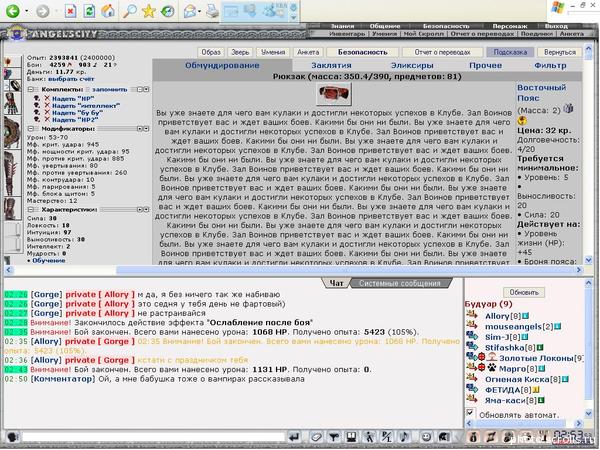Click the cube icon next to Масса: 2
This screenshot has height=450, width=600.
pyautogui.click(x=568, y=109)
